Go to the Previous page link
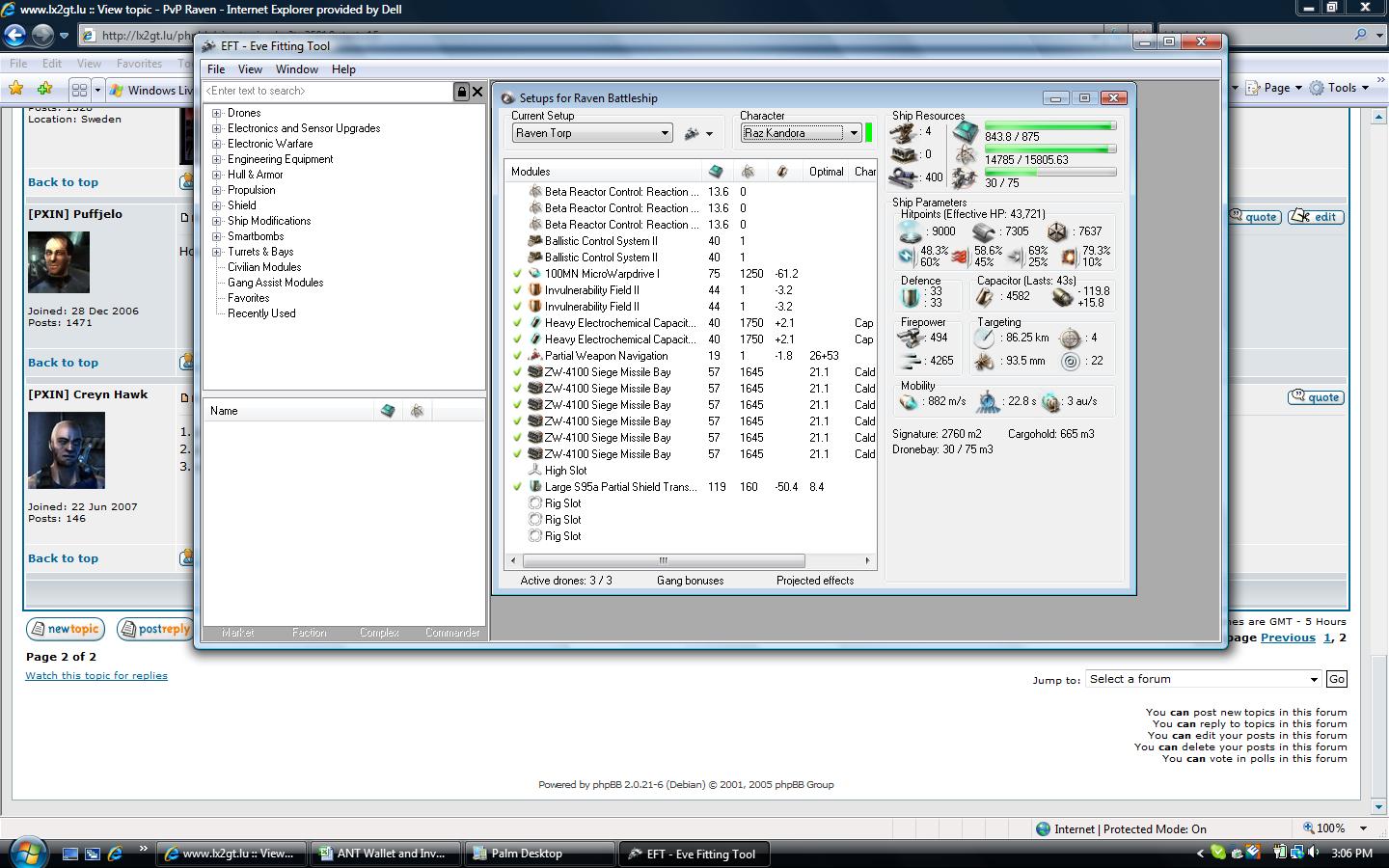This screenshot has height=868, width=1389. pos(1288,637)
